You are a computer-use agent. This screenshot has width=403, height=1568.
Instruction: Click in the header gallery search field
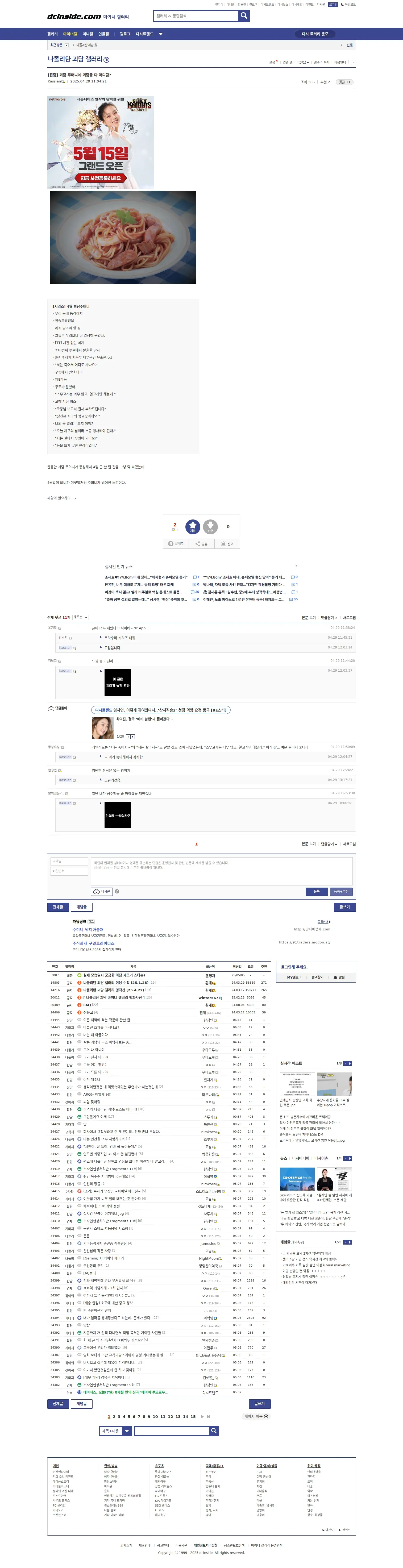pos(196,16)
